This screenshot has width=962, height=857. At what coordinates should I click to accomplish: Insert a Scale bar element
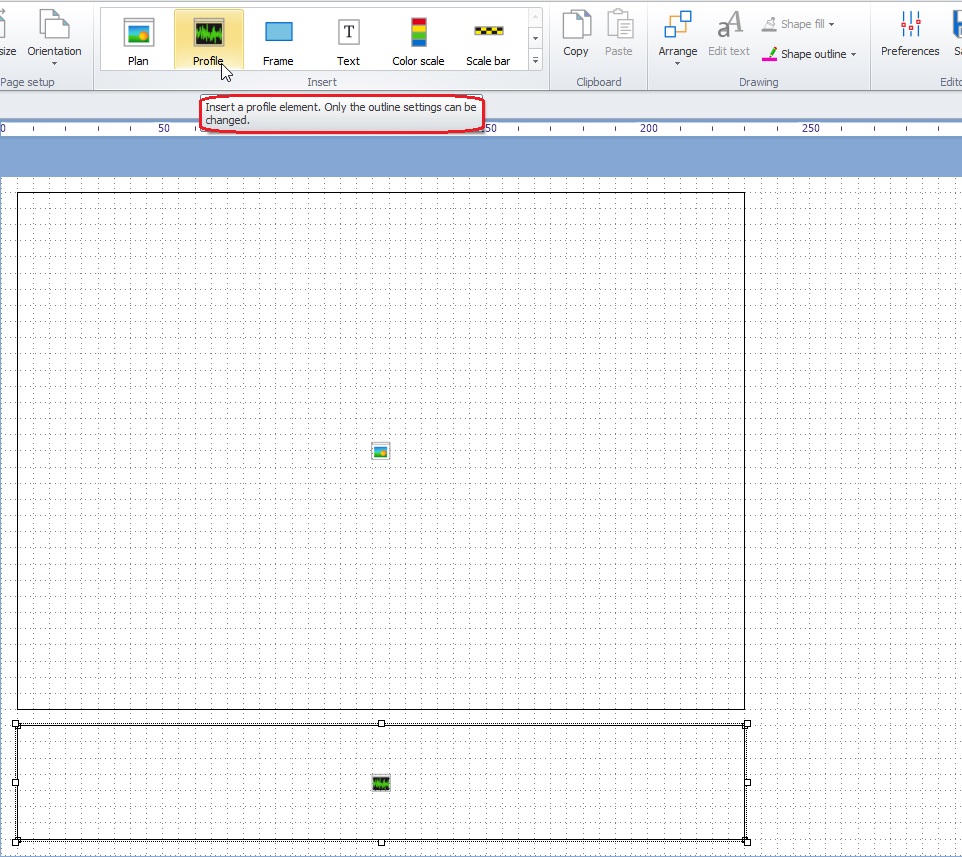point(487,38)
